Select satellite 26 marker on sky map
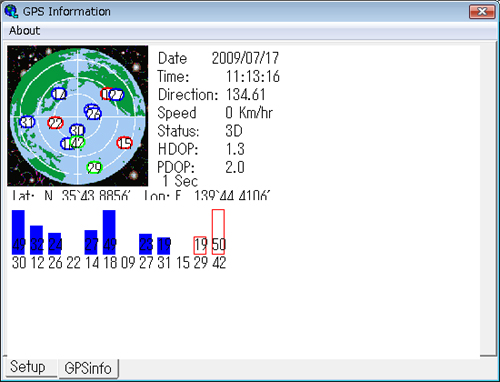Viewport: 500px width, 382px height. [94, 114]
